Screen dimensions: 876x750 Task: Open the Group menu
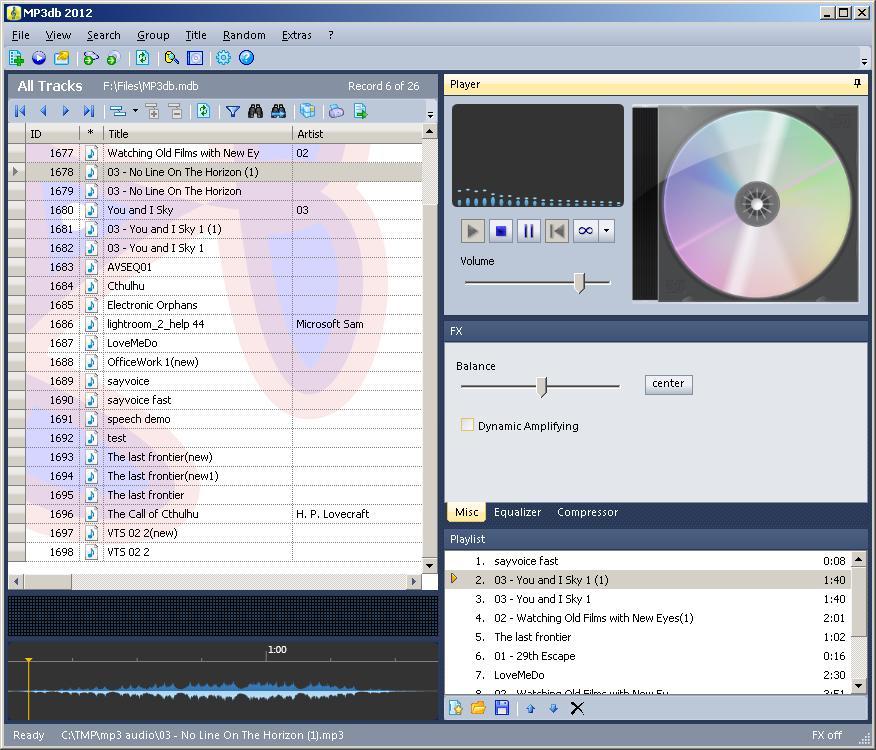[153, 35]
